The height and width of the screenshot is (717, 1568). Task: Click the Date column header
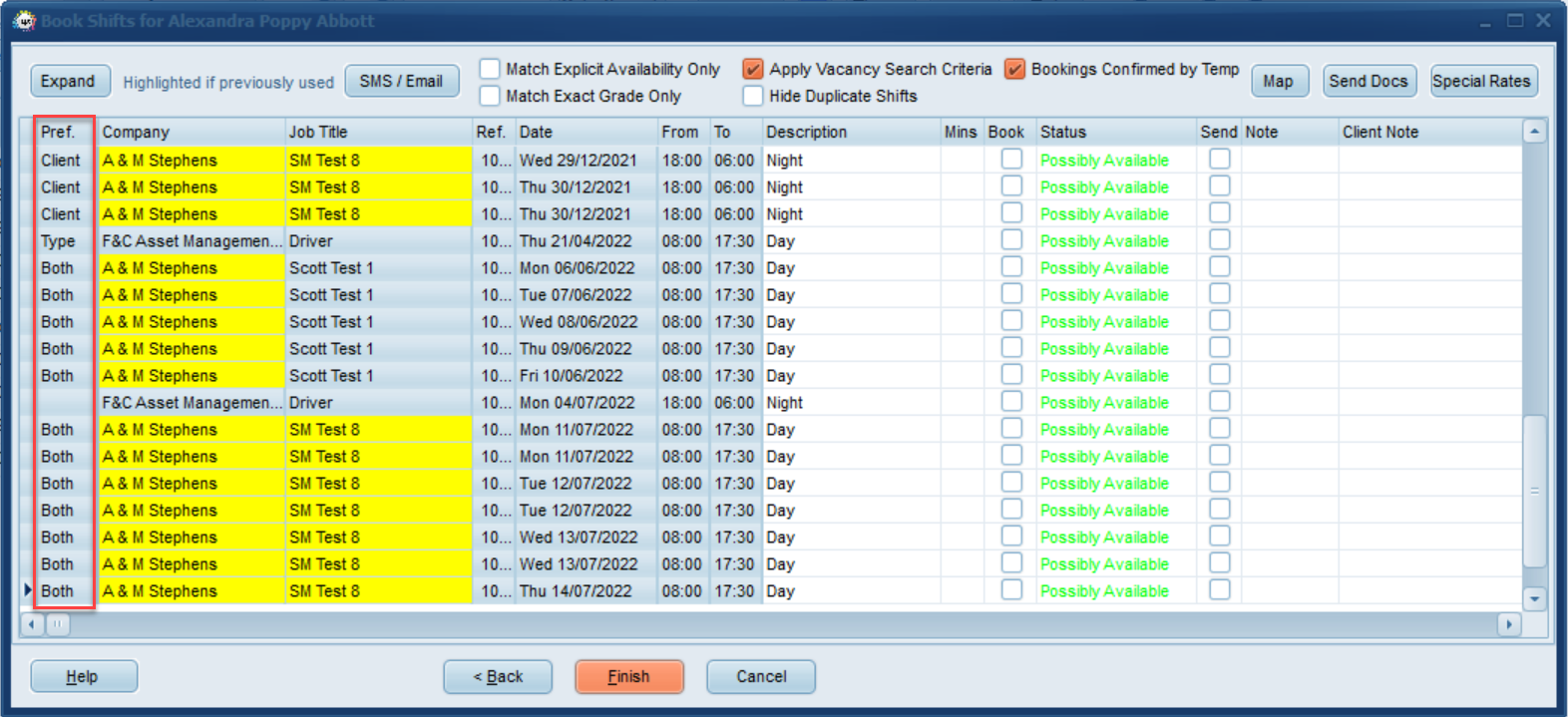(587, 132)
